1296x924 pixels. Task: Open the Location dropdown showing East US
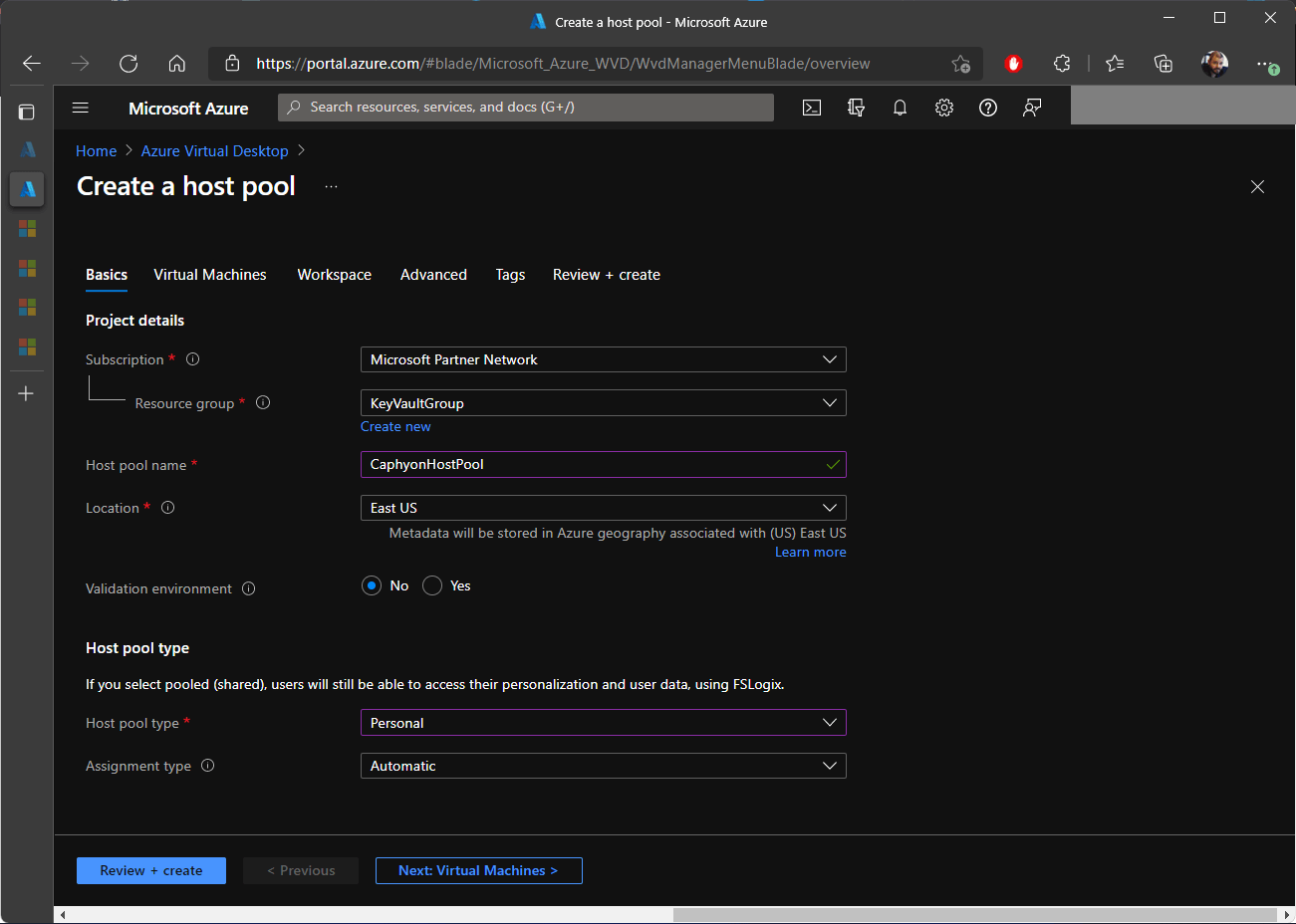tap(604, 508)
